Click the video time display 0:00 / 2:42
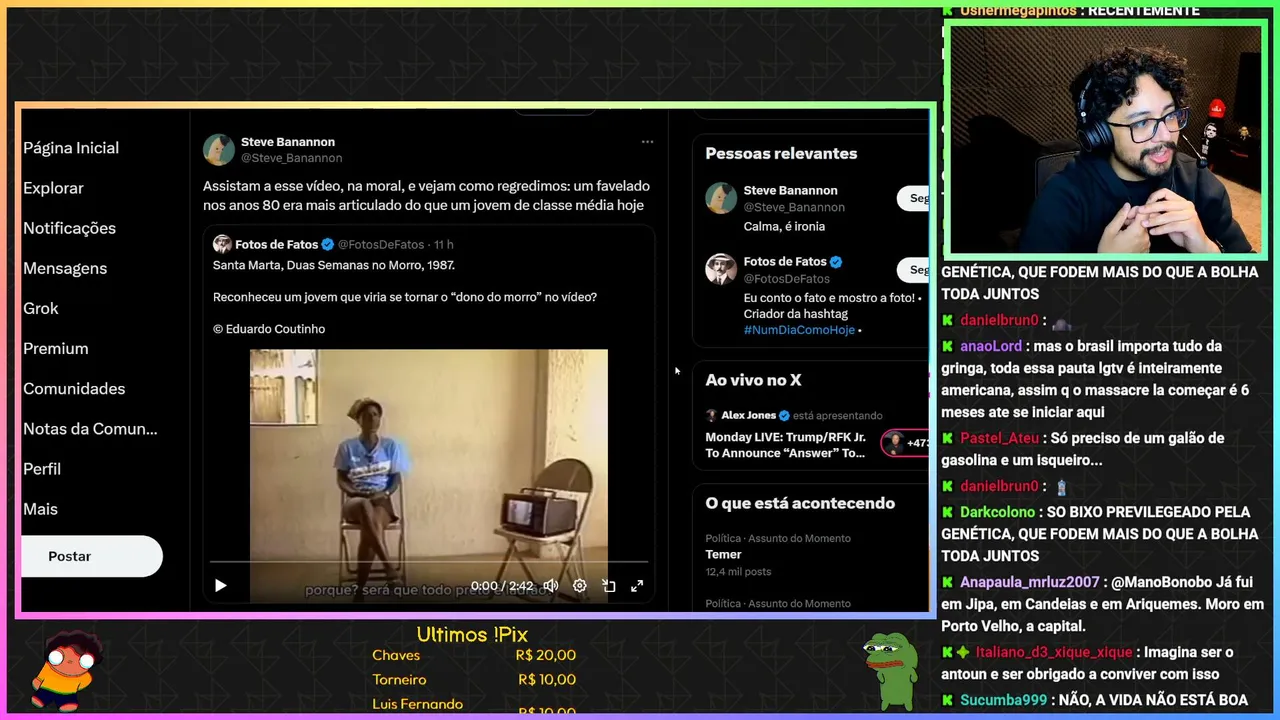 coord(502,586)
